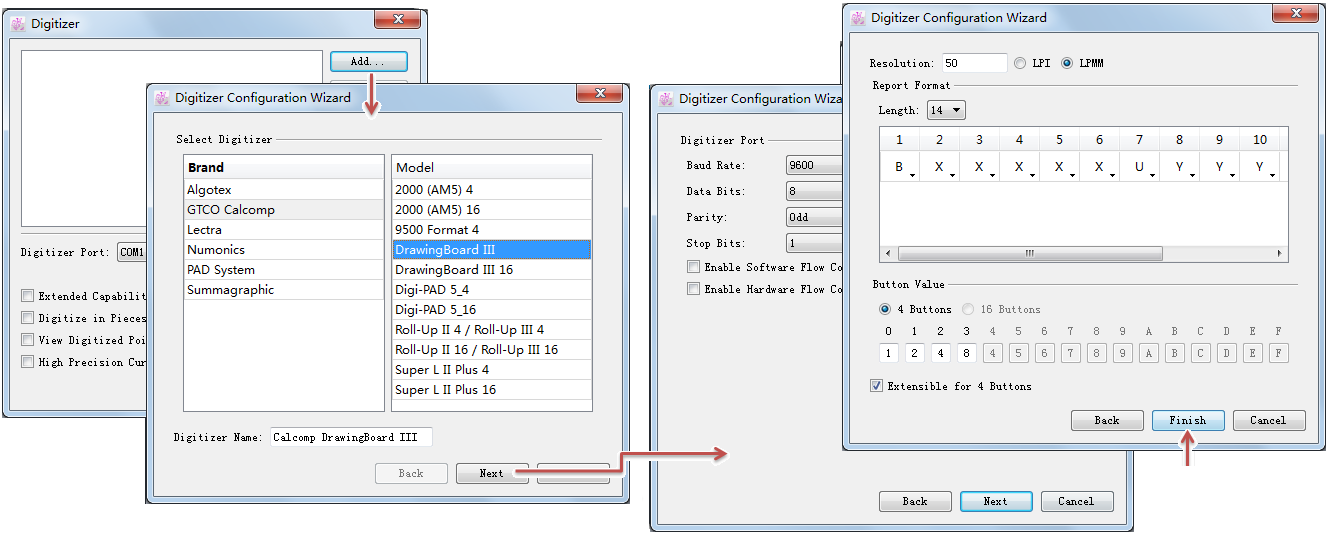Click the Digitizer window title icon
Viewport: 1335px width, 543px height.
[x=18, y=23]
